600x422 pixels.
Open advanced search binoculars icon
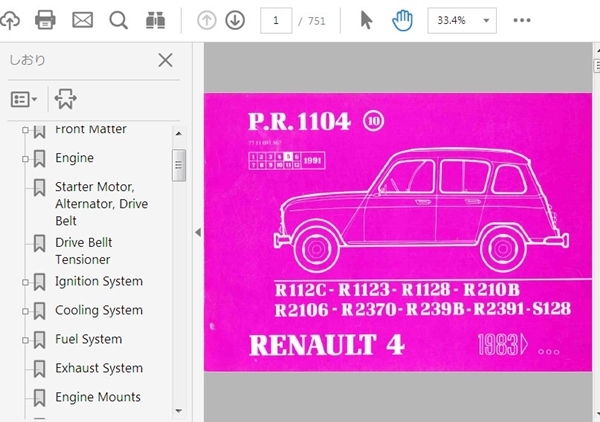click(x=155, y=20)
